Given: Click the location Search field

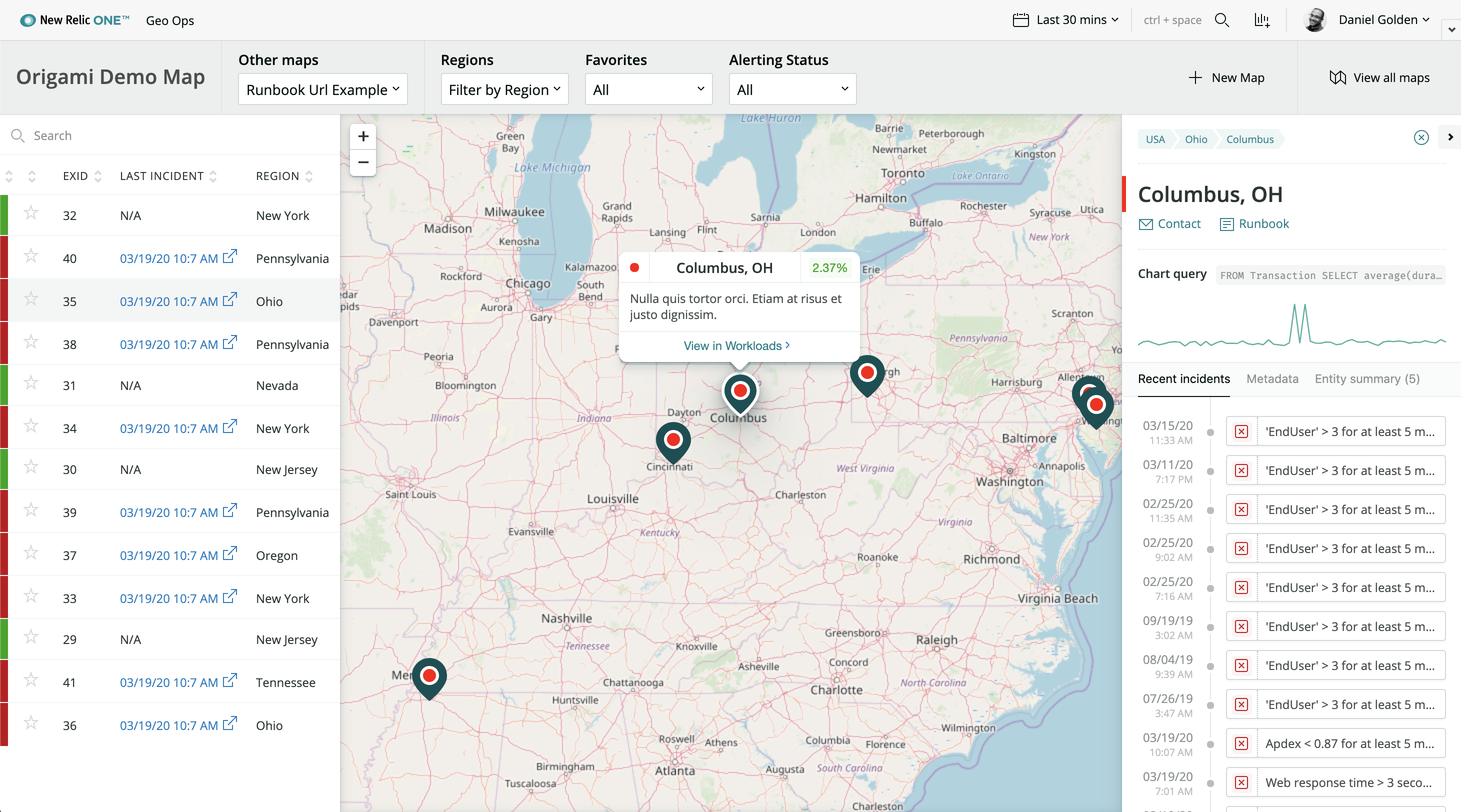Looking at the screenshot, I should [x=170, y=135].
